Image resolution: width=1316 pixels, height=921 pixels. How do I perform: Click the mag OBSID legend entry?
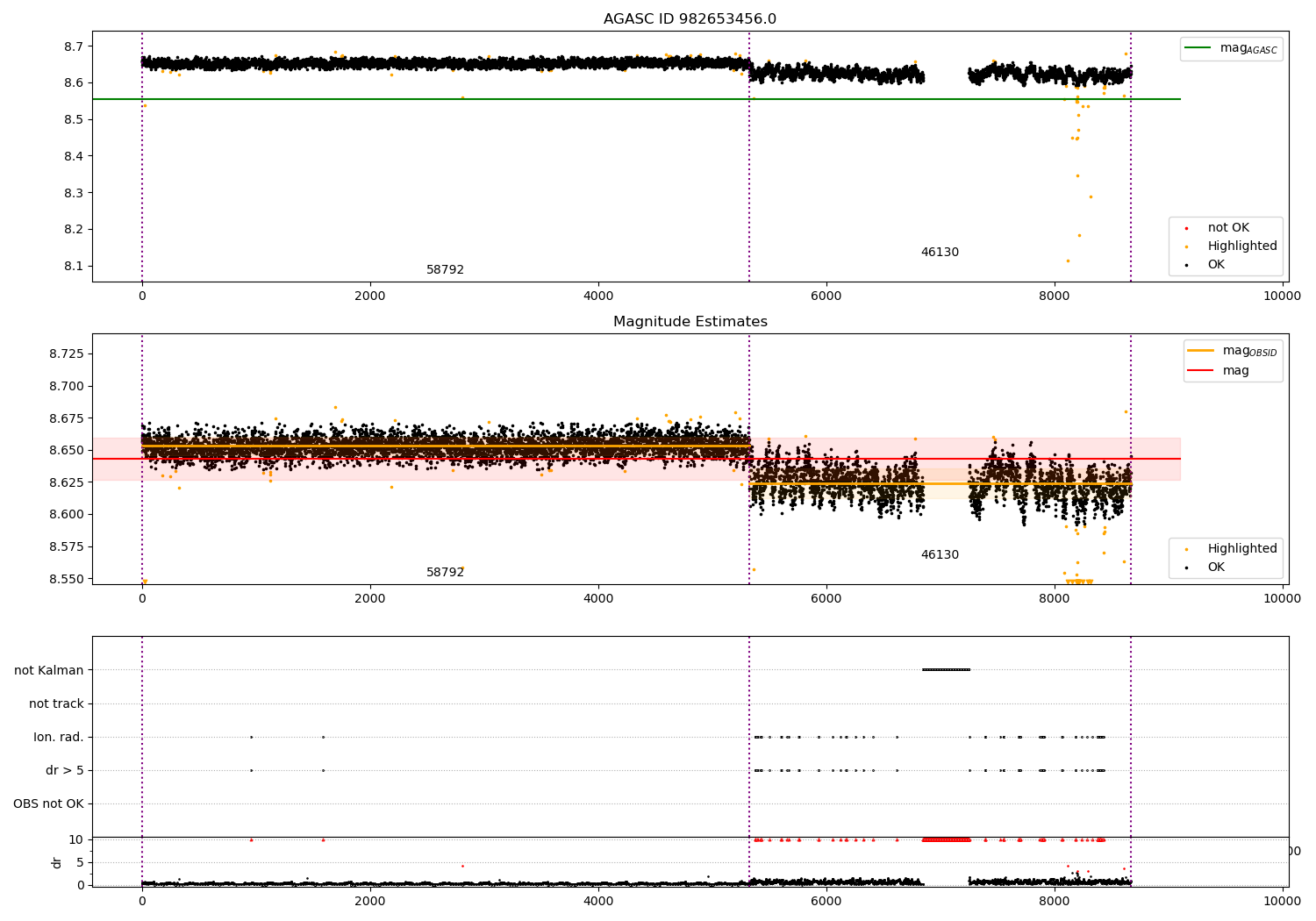coord(1233,351)
